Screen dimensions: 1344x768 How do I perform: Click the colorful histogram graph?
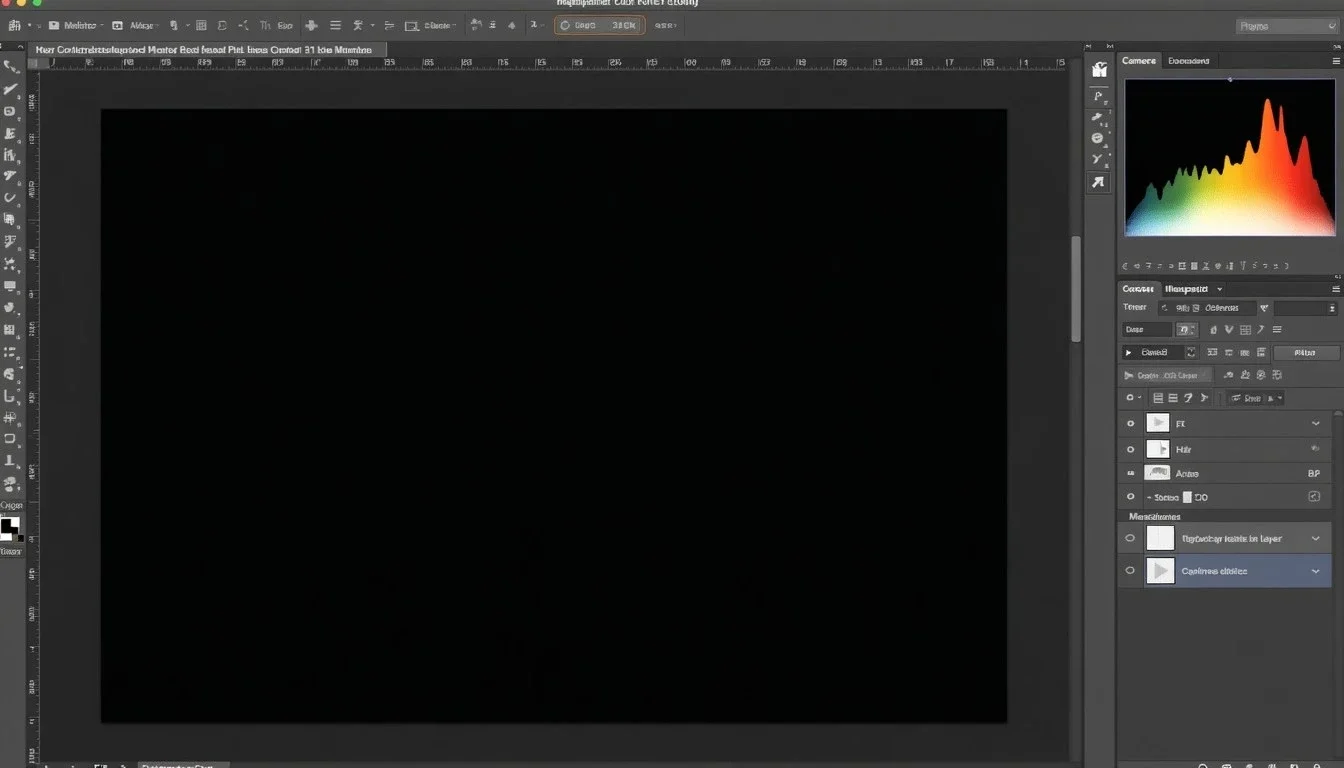pyautogui.click(x=1230, y=158)
